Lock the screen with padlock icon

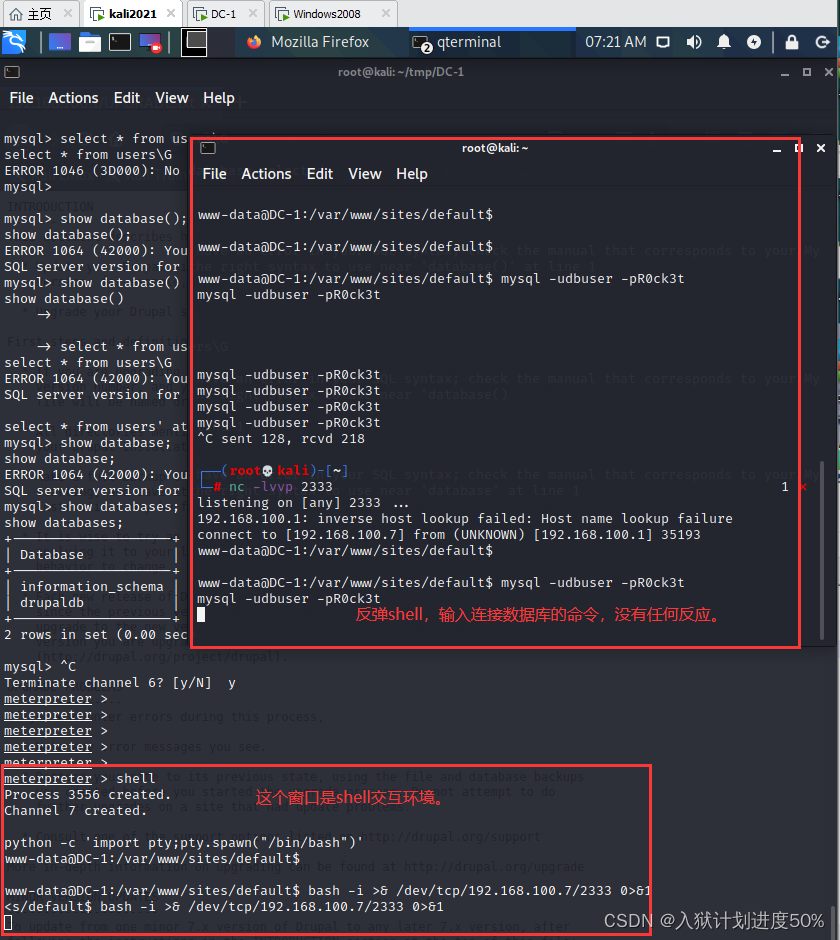click(x=791, y=42)
